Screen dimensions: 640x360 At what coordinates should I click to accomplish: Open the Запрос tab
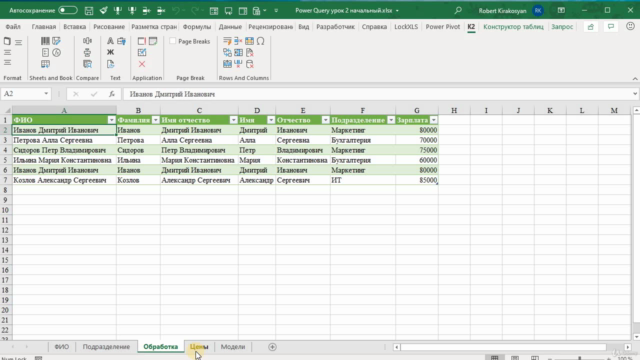[562, 27]
